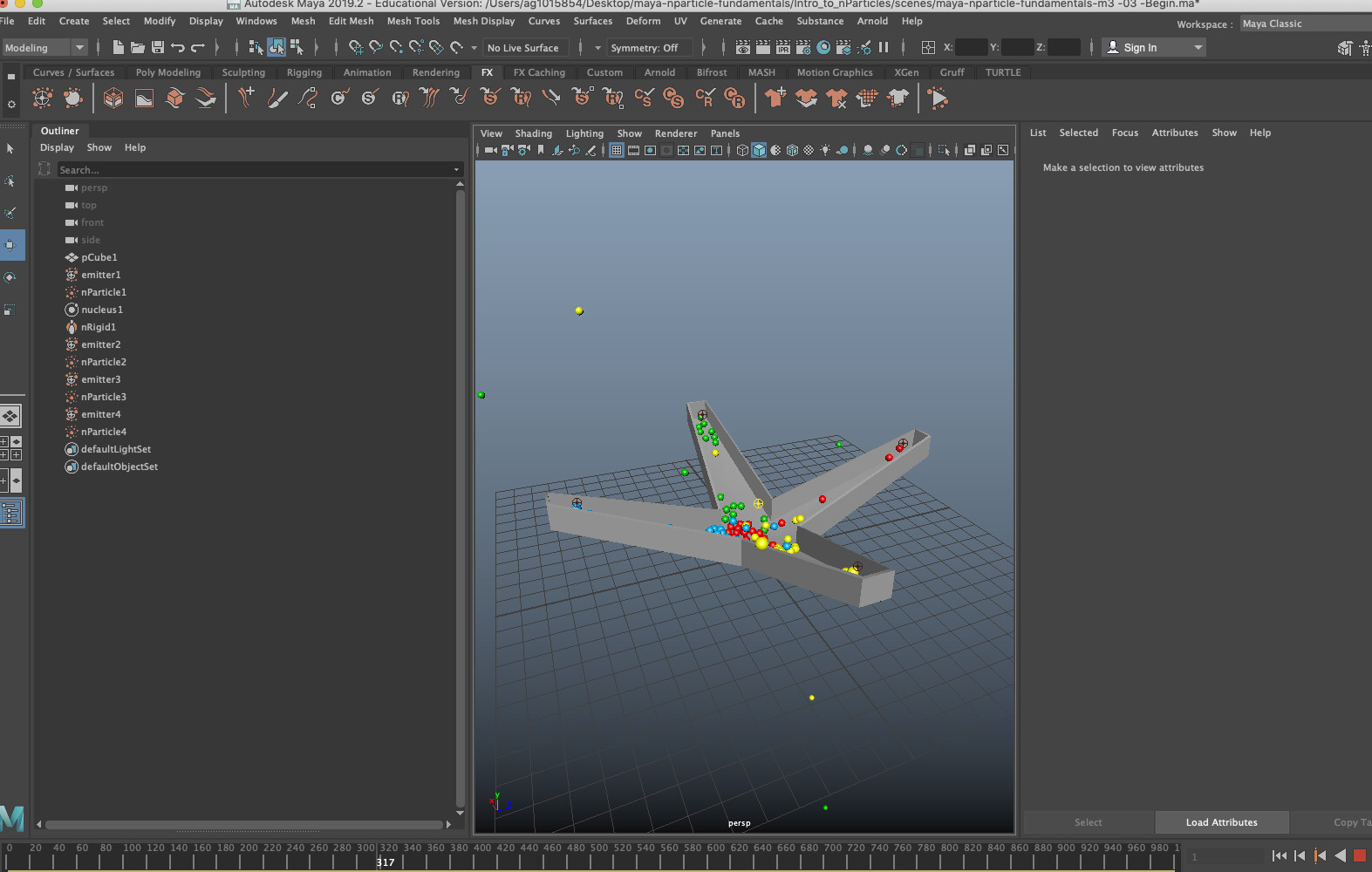Expand the Outliner search options arrow
Image resolution: width=1372 pixels, height=872 pixels.
455,170
